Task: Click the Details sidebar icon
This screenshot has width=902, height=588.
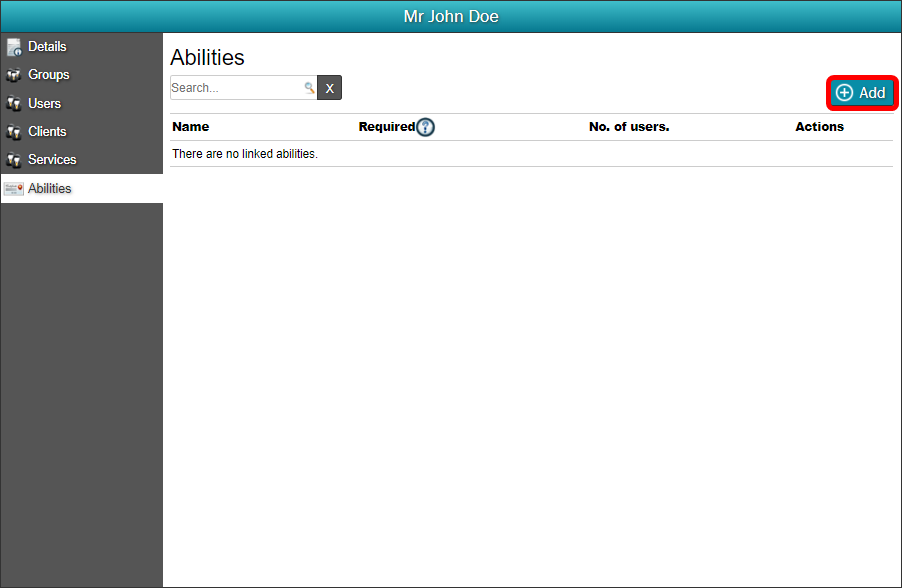Action: pos(14,47)
